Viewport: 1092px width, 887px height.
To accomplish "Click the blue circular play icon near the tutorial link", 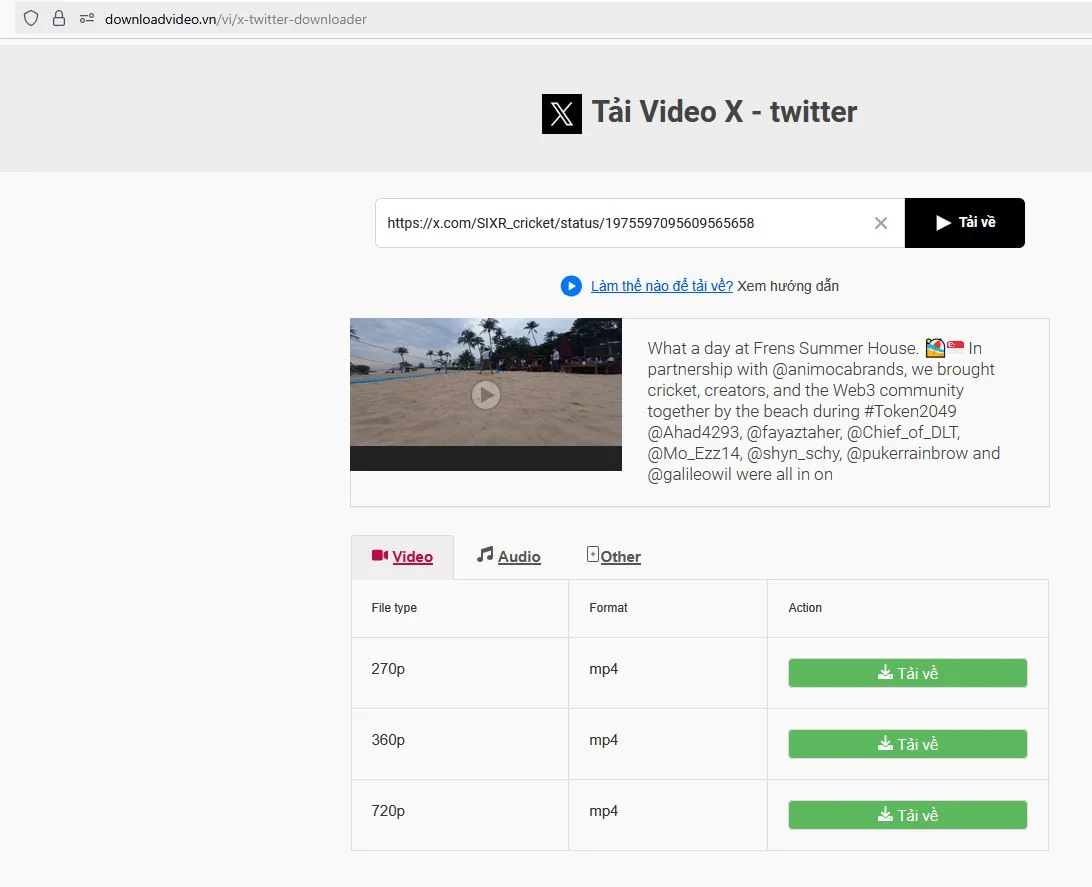I will click(x=570, y=286).
